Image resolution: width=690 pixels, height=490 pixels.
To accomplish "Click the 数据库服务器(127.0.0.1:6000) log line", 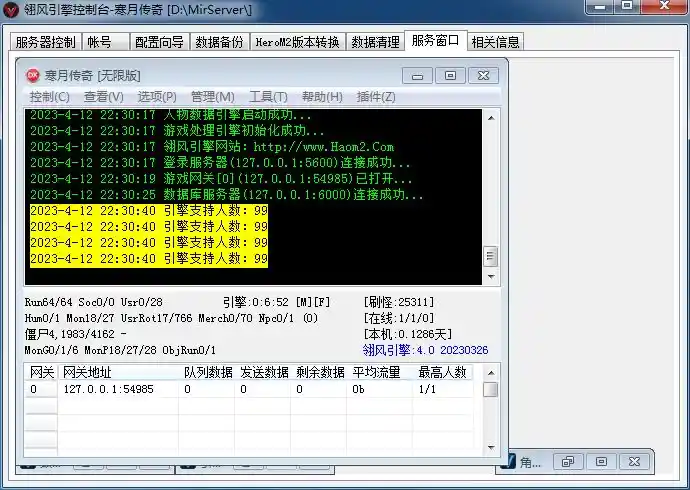I will click(x=227, y=194).
